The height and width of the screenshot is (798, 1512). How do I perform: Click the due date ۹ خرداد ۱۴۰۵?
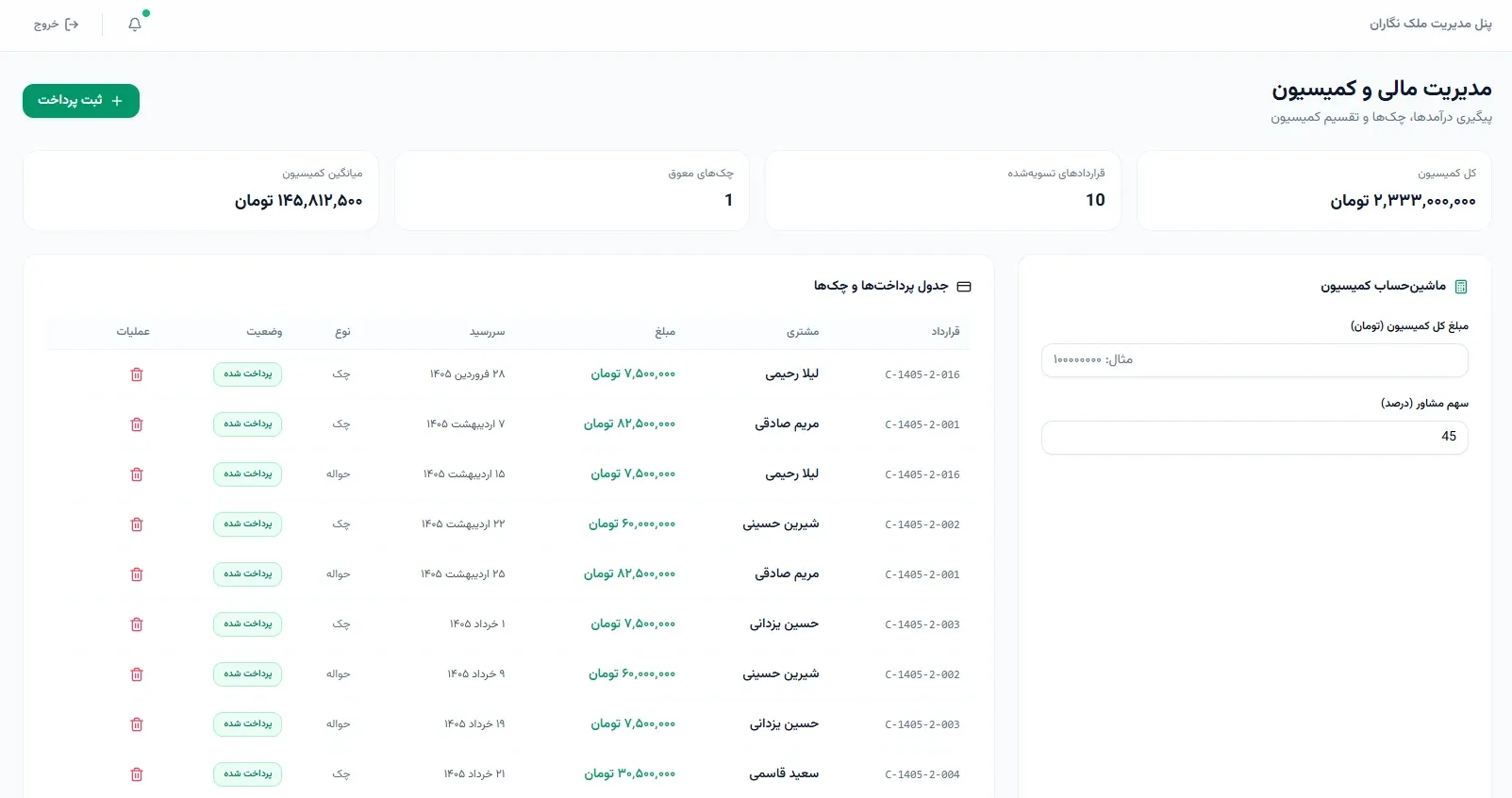pyautogui.click(x=476, y=674)
